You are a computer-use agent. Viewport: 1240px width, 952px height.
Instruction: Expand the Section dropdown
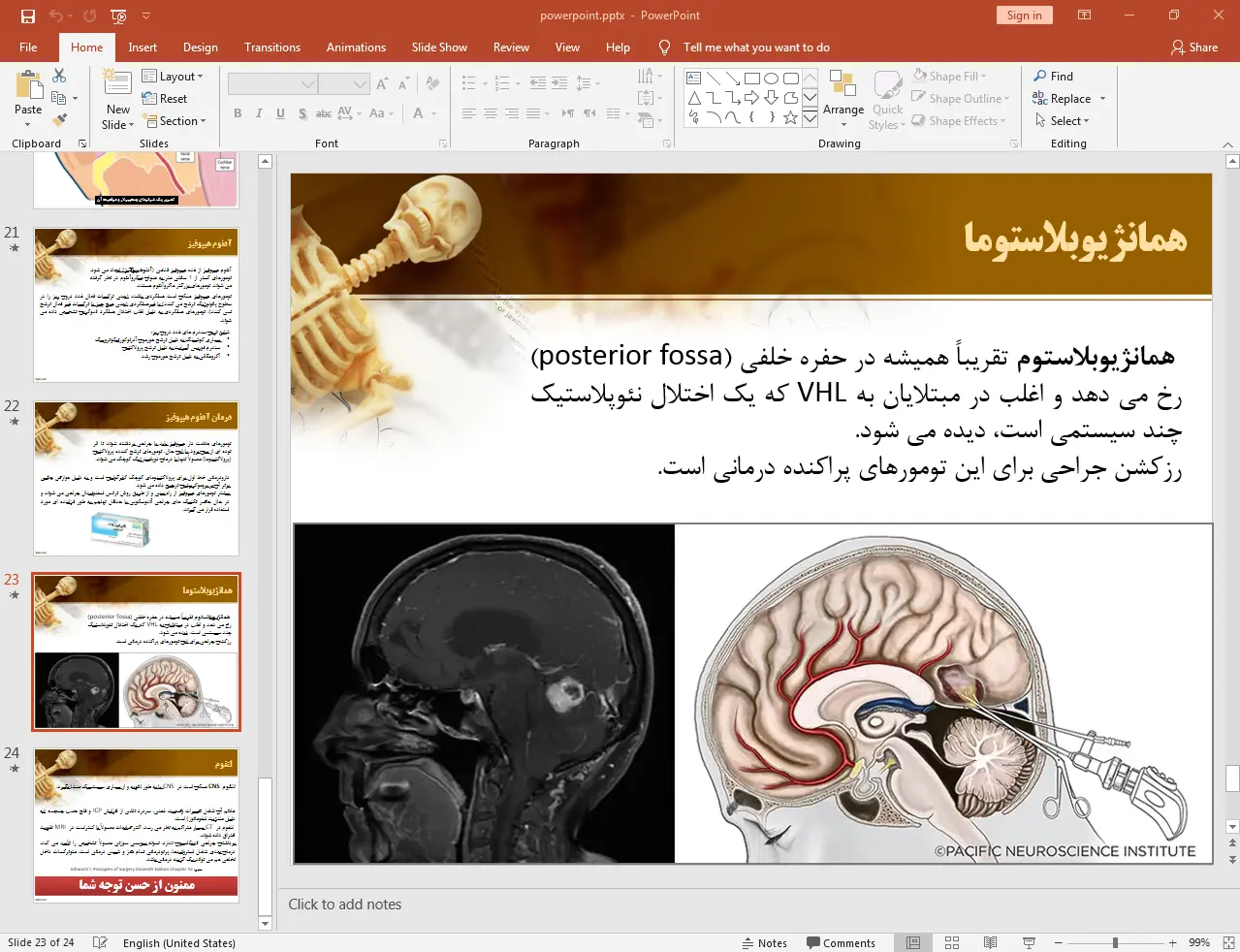pyautogui.click(x=175, y=121)
